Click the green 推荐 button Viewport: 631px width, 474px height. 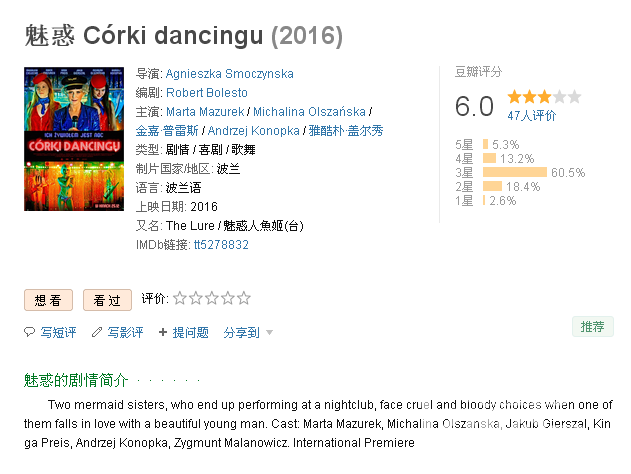pos(593,326)
